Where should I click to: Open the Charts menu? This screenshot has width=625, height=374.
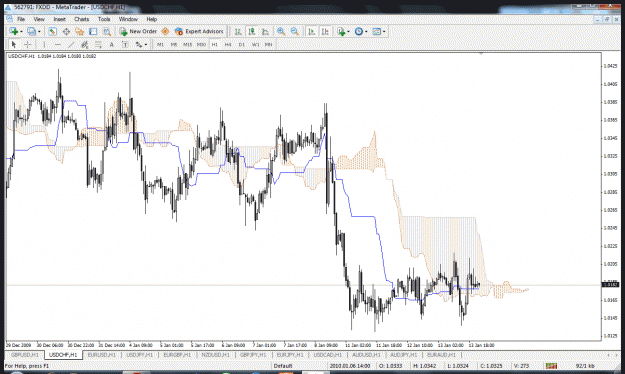81,19
